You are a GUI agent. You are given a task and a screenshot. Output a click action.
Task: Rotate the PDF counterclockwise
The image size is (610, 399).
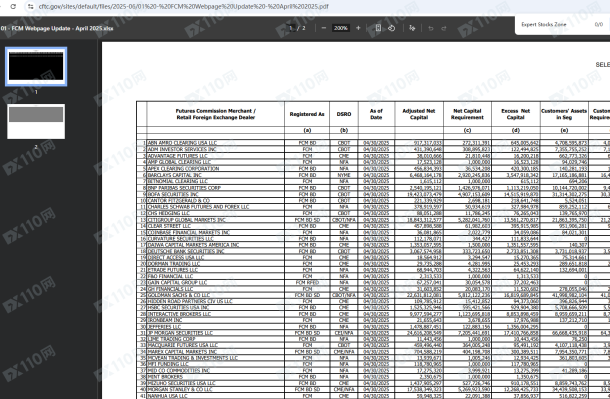(x=391, y=28)
